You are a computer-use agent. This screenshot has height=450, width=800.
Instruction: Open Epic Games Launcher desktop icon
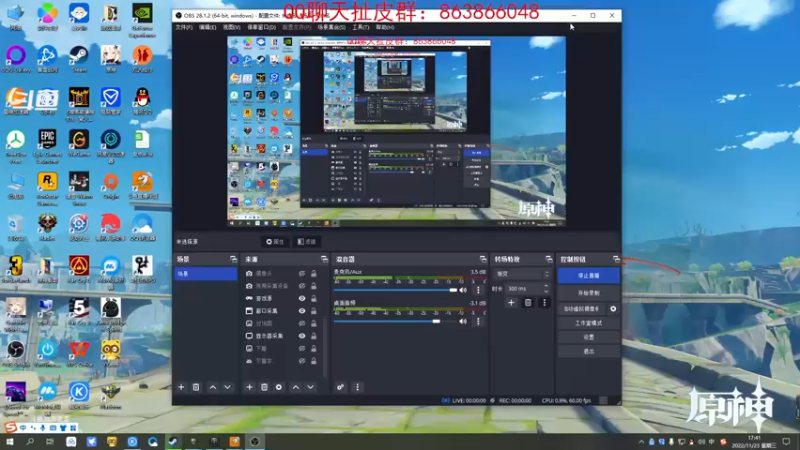pos(47,146)
